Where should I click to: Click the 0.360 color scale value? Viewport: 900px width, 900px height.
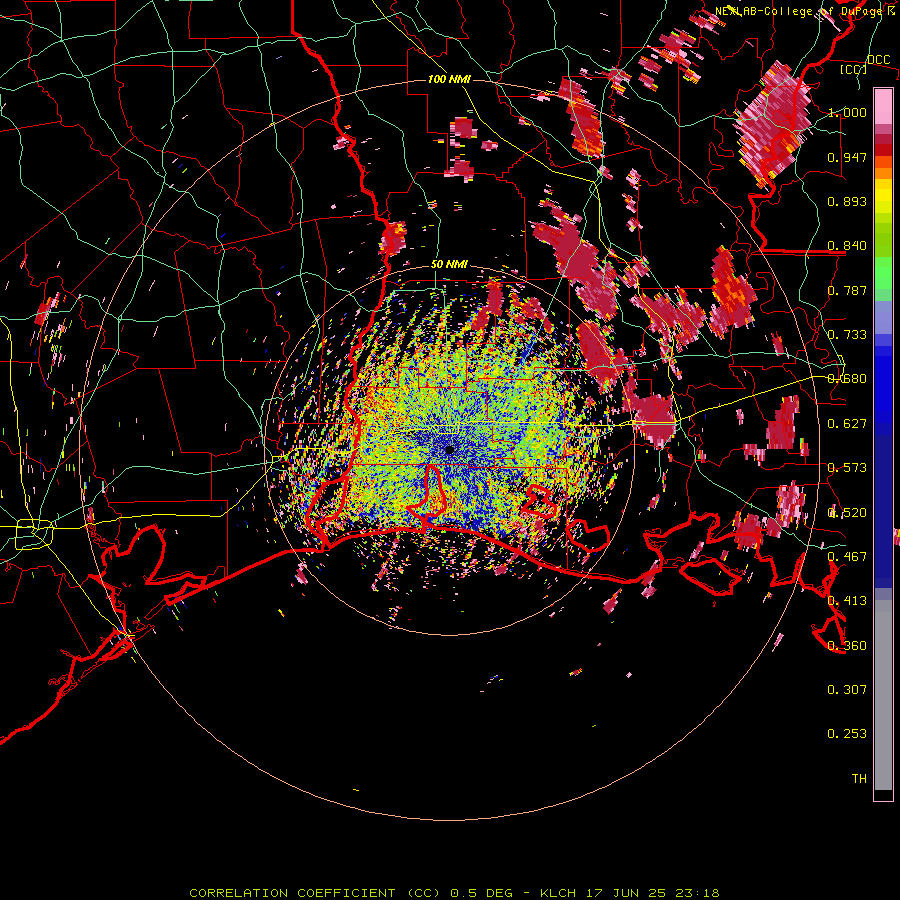(847, 646)
